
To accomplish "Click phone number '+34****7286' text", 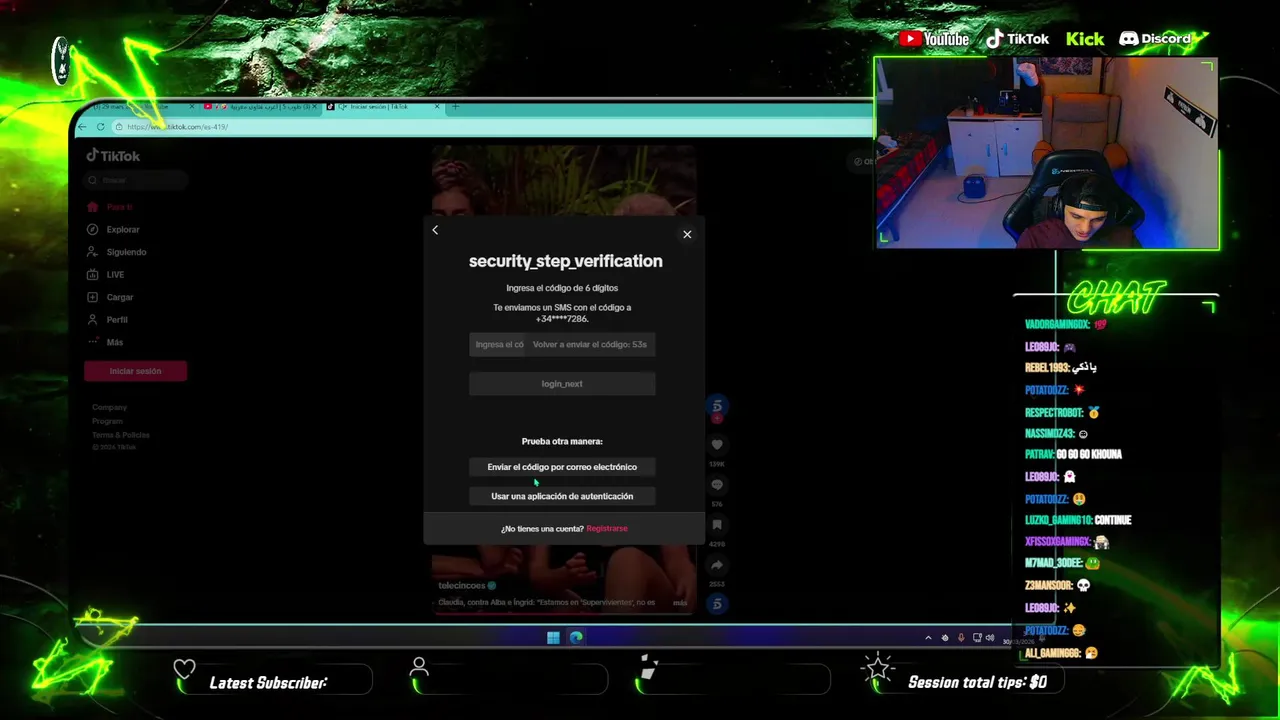I will [562, 319].
